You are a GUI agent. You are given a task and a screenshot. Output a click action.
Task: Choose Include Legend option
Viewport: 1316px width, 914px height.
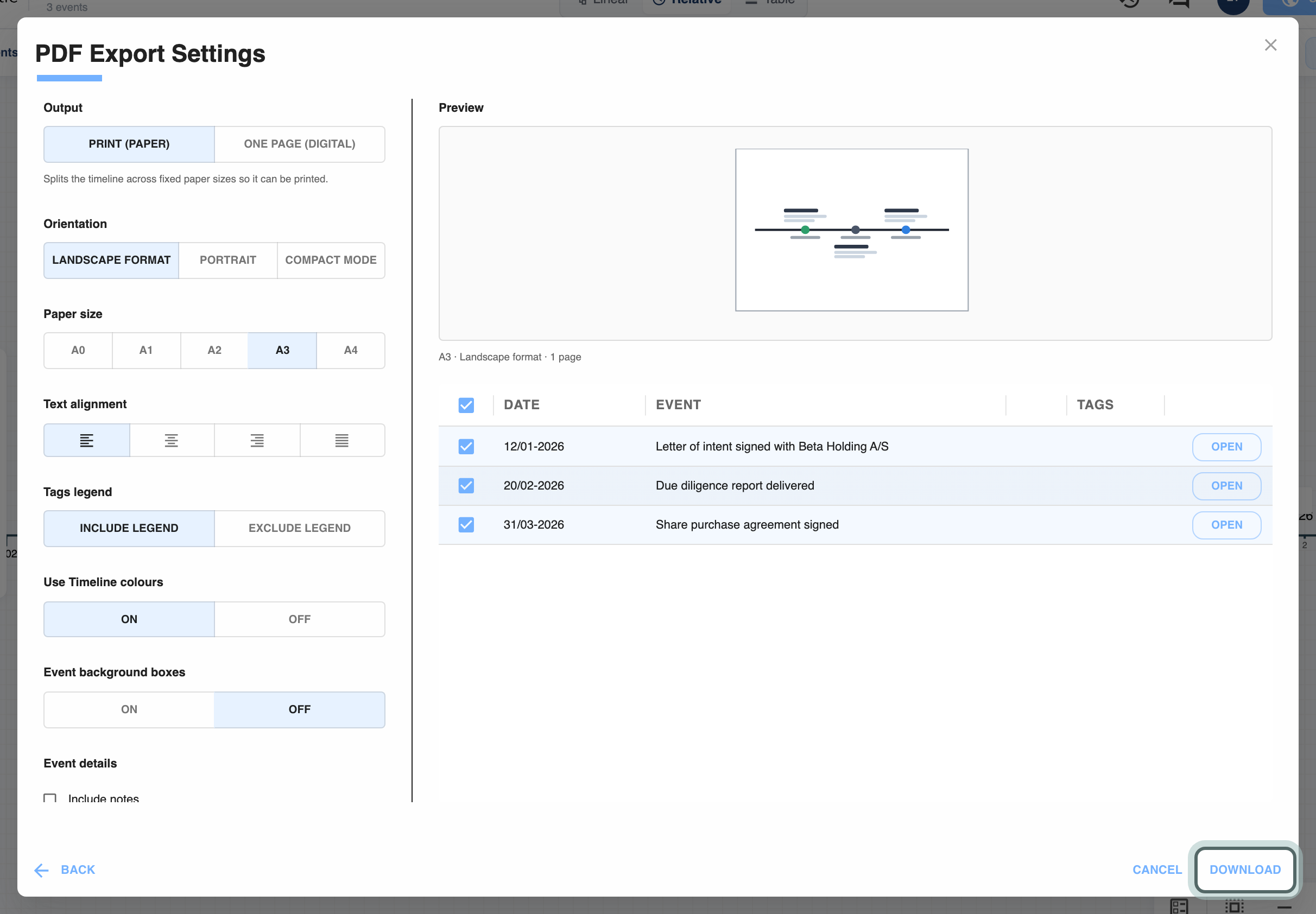pos(129,529)
